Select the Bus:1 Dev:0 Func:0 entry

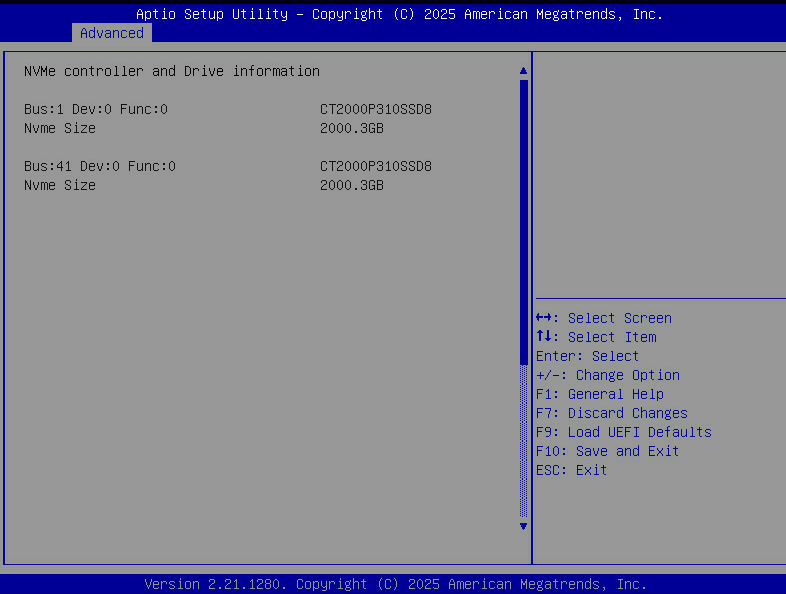tap(96, 109)
